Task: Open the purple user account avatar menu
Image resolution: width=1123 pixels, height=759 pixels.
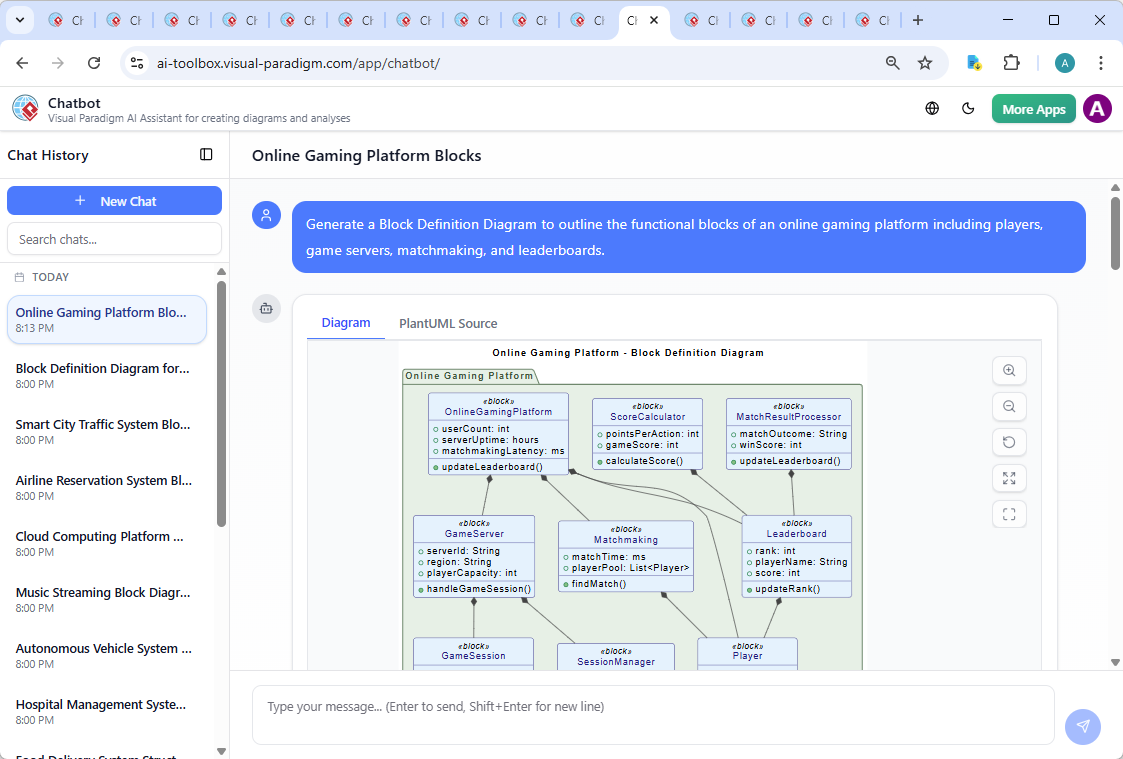Action: tap(1097, 109)
